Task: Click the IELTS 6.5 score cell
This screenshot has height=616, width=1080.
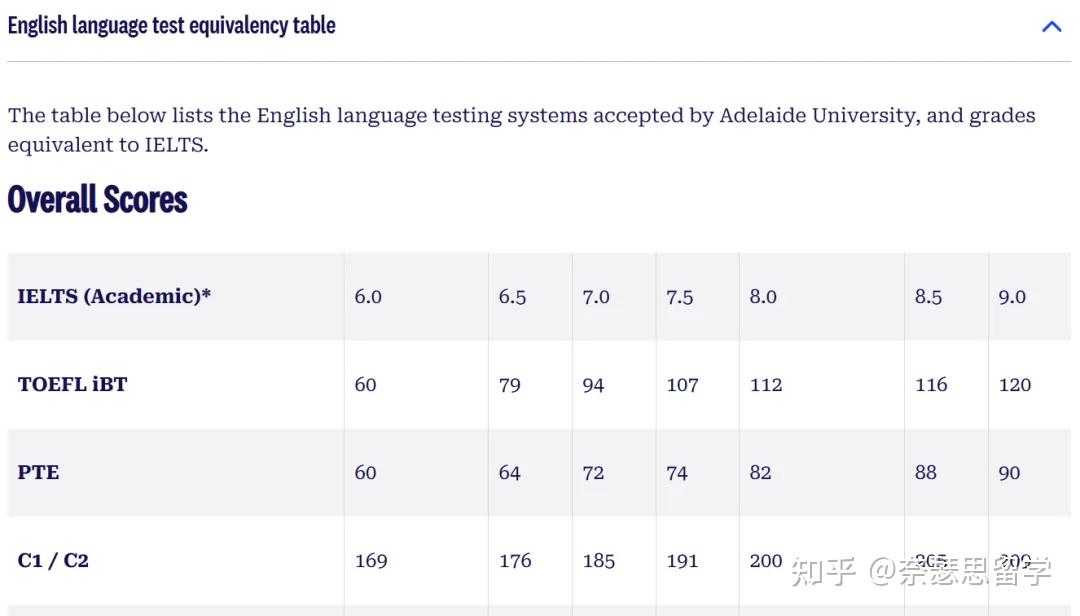Action: [x=512, y=297]
